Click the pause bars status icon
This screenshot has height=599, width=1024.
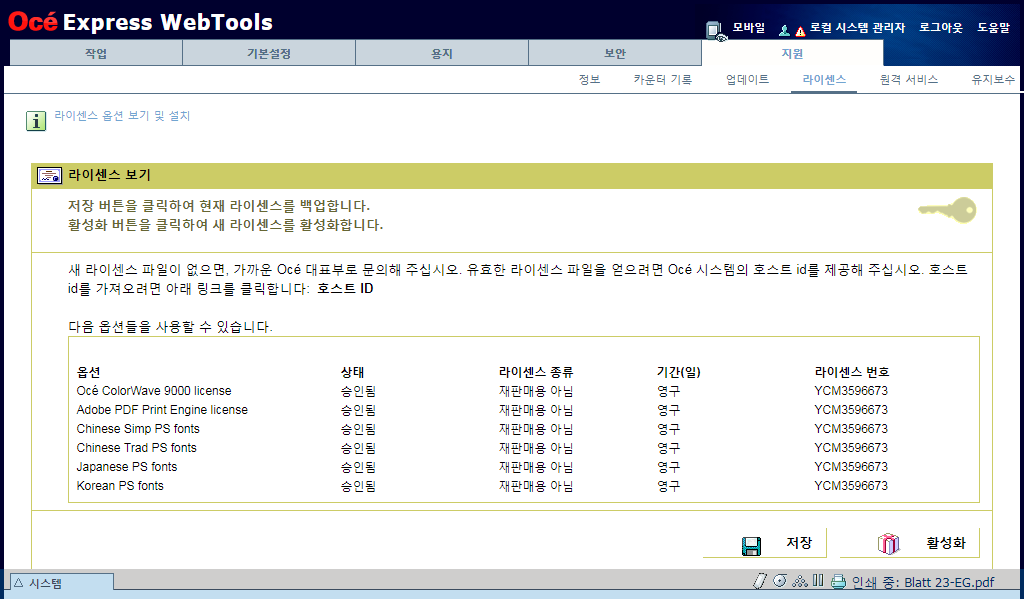click(818, 581)
